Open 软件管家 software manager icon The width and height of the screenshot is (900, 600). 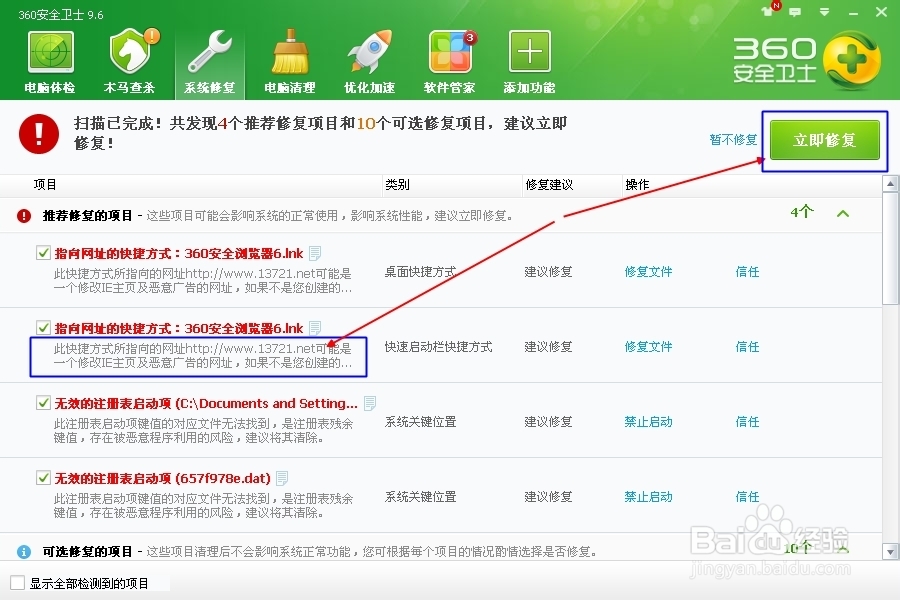coord(449,62)
